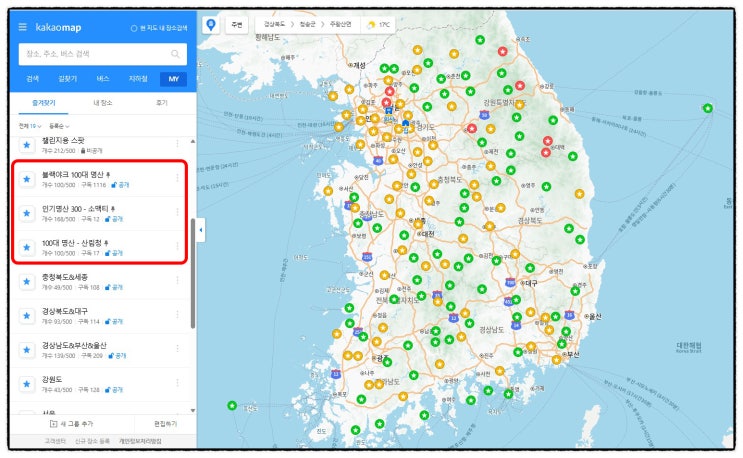The width and height of the screenshot is (743, 458).
Task: Switch to the 지하철 menu tab
Action: (138, 79)
